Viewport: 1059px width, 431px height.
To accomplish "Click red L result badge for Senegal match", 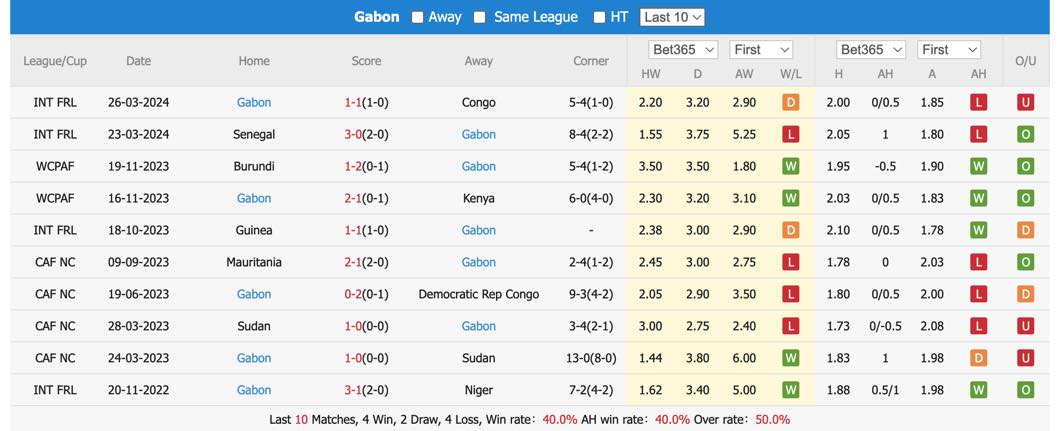I will point(791,134).
